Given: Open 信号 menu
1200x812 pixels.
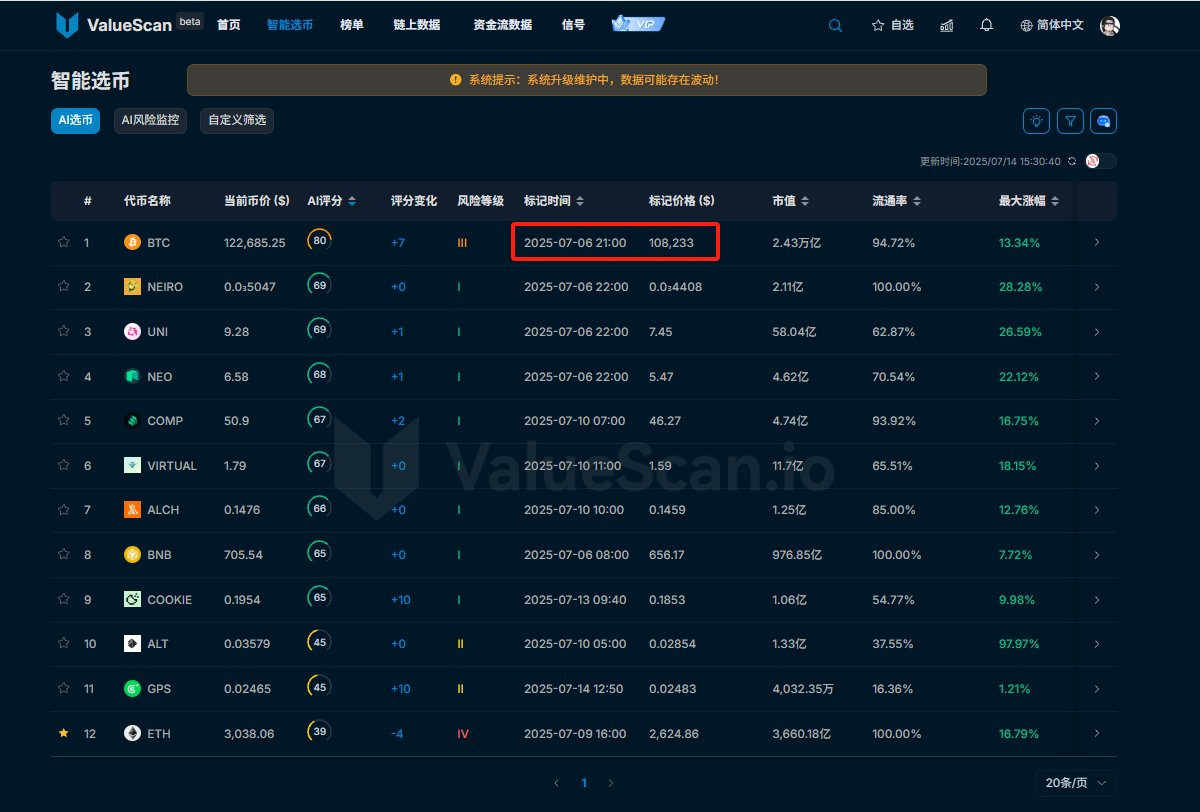Looking at the screenshot, I should click(x=574, y=25).
